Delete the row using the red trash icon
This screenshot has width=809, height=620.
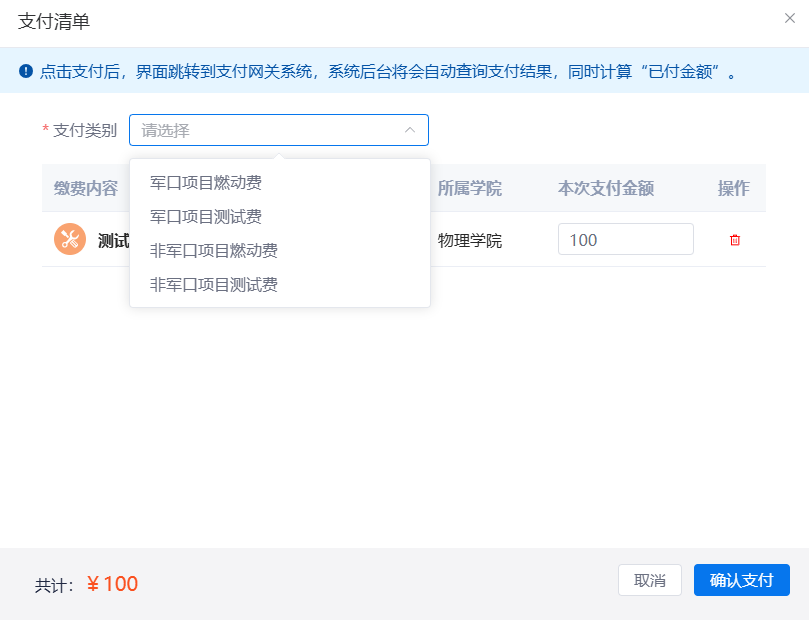point(735,240)
